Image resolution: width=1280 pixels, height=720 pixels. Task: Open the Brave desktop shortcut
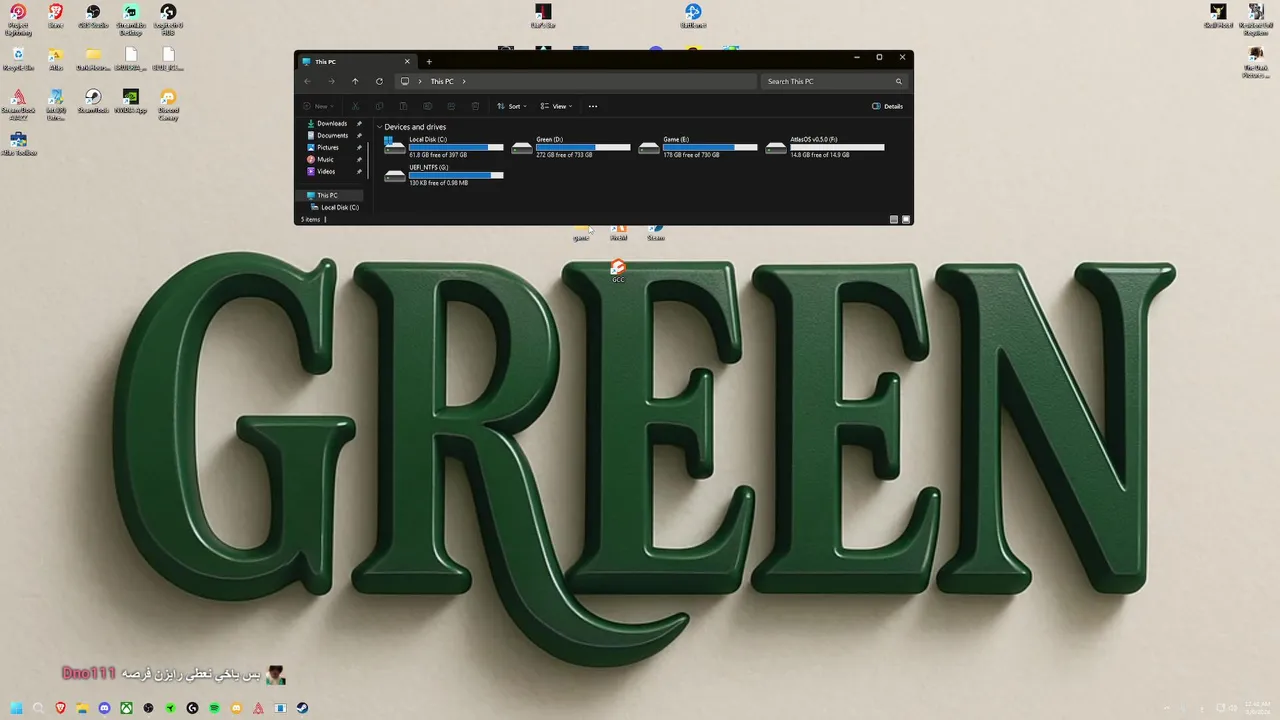click(55, 18)
